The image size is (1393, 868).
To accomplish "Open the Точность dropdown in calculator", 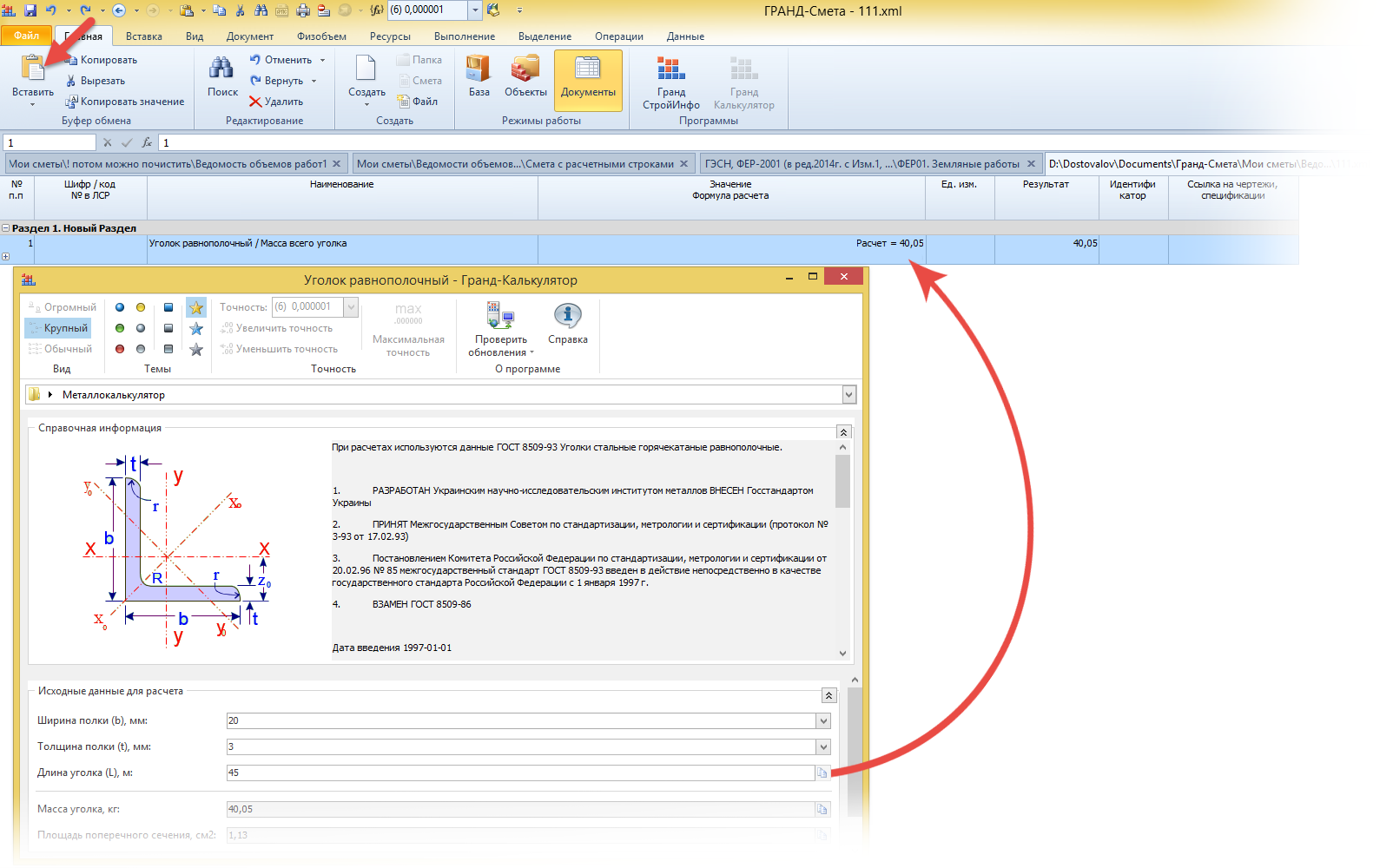I will pos(351,307).
